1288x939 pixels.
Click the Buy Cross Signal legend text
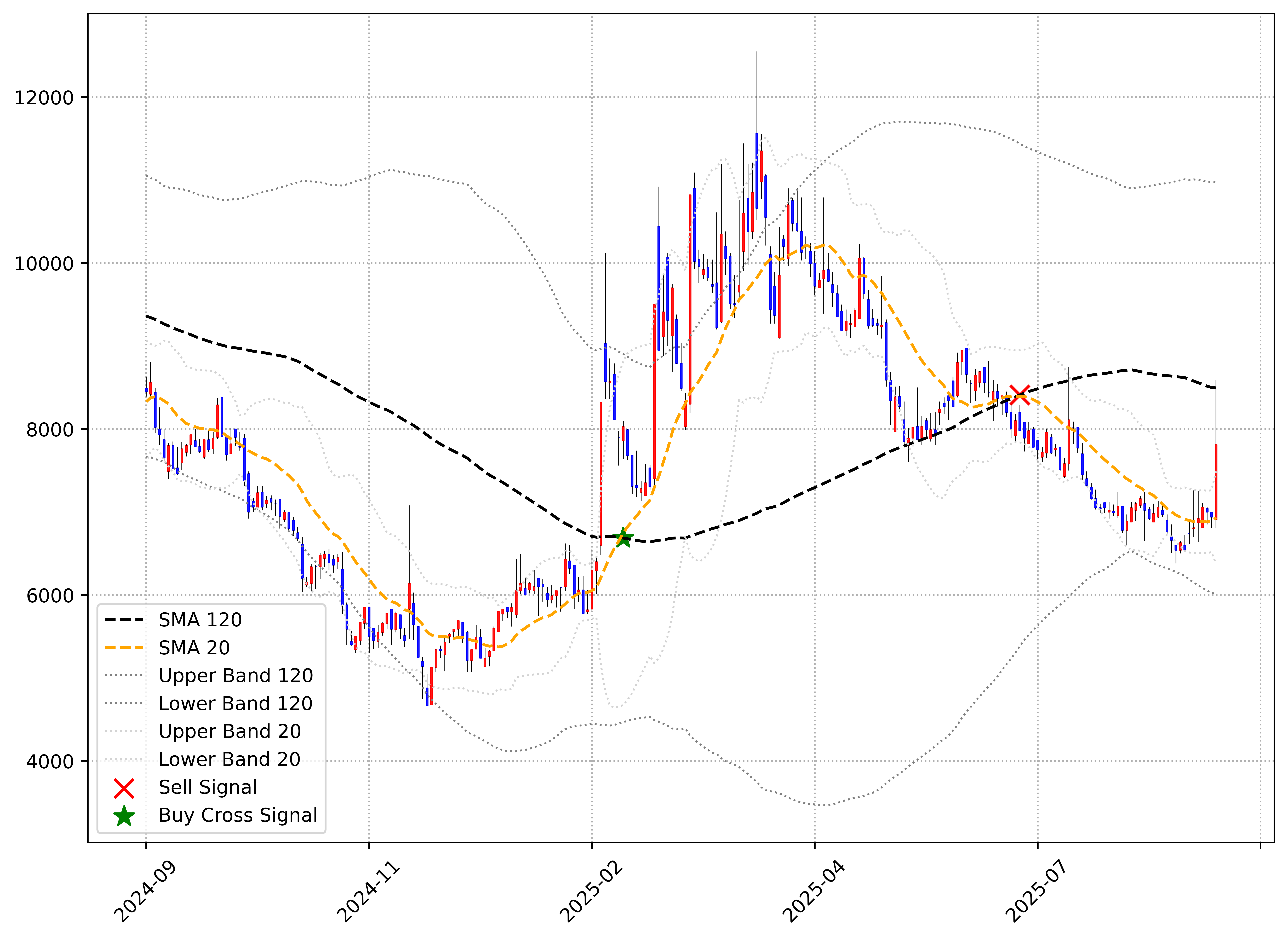point(238,815)
